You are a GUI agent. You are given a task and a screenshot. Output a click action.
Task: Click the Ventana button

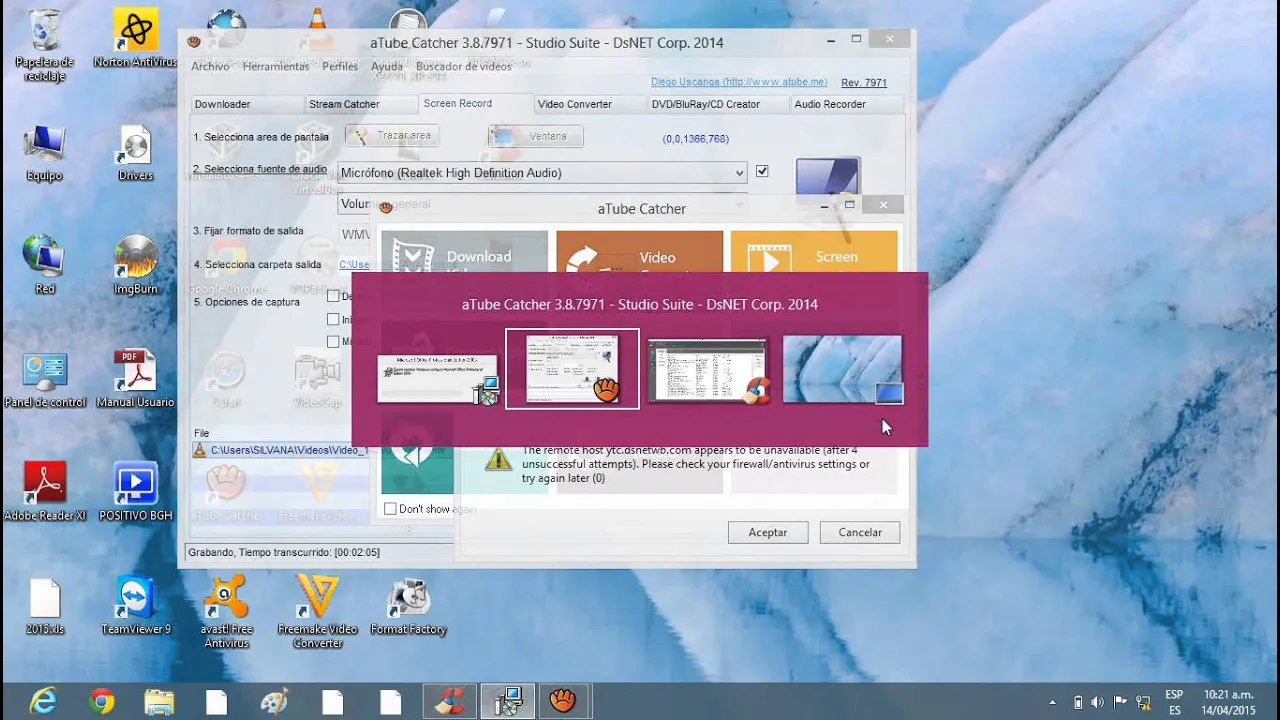(x=535, y=136)
